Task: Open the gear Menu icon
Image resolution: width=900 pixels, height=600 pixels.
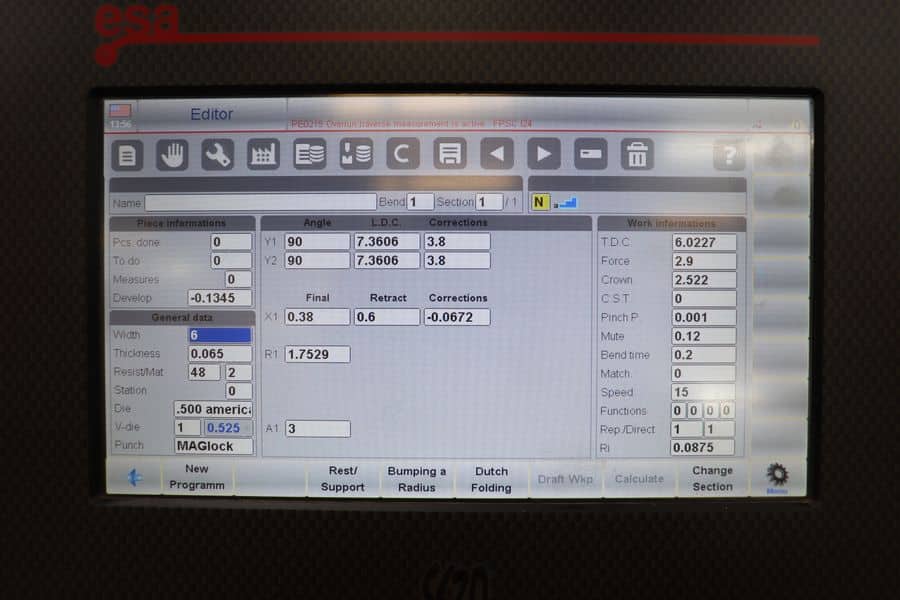Action: (x=777, y=476)
